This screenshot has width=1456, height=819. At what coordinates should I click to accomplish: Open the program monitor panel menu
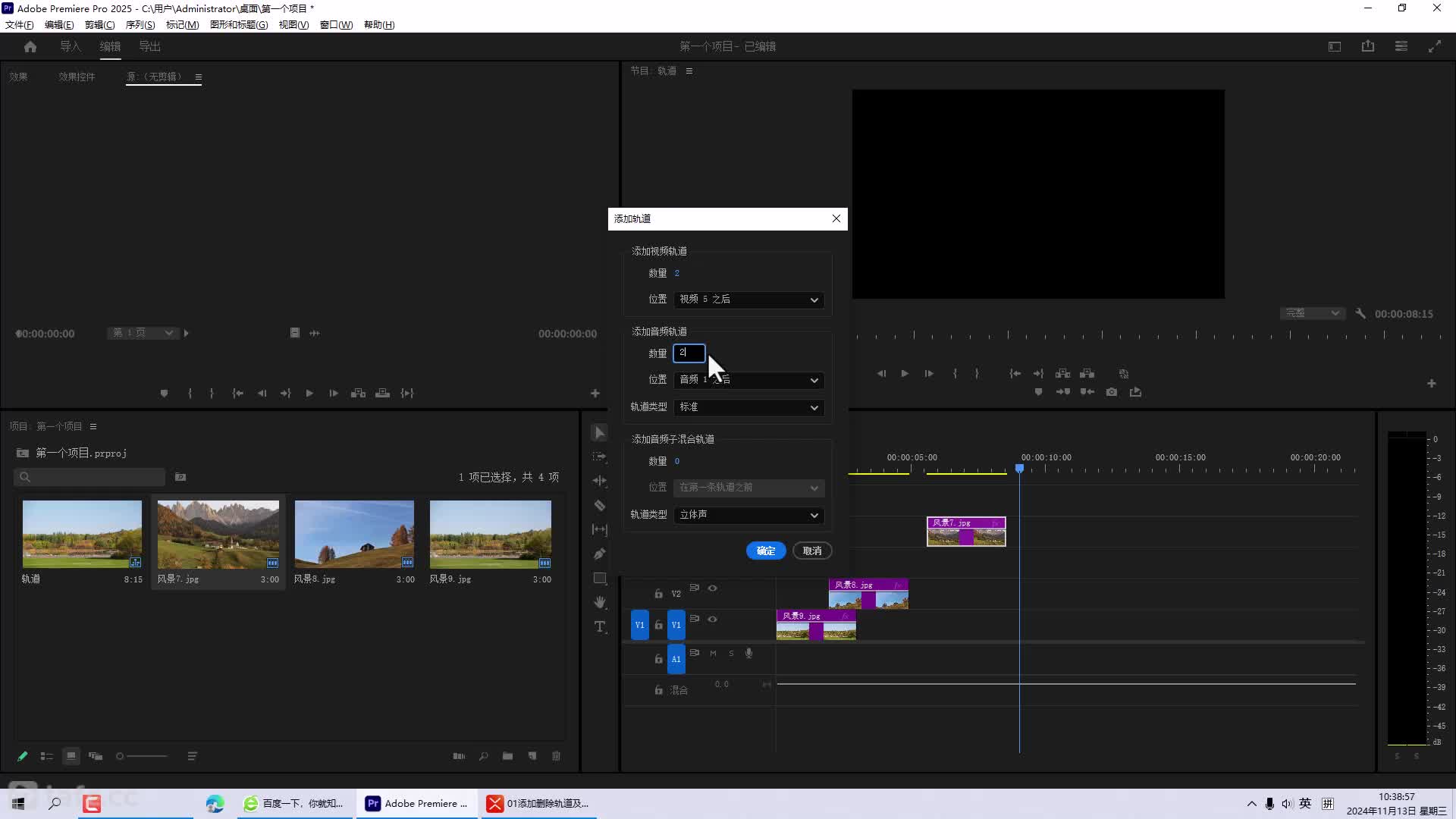(689, 71)
